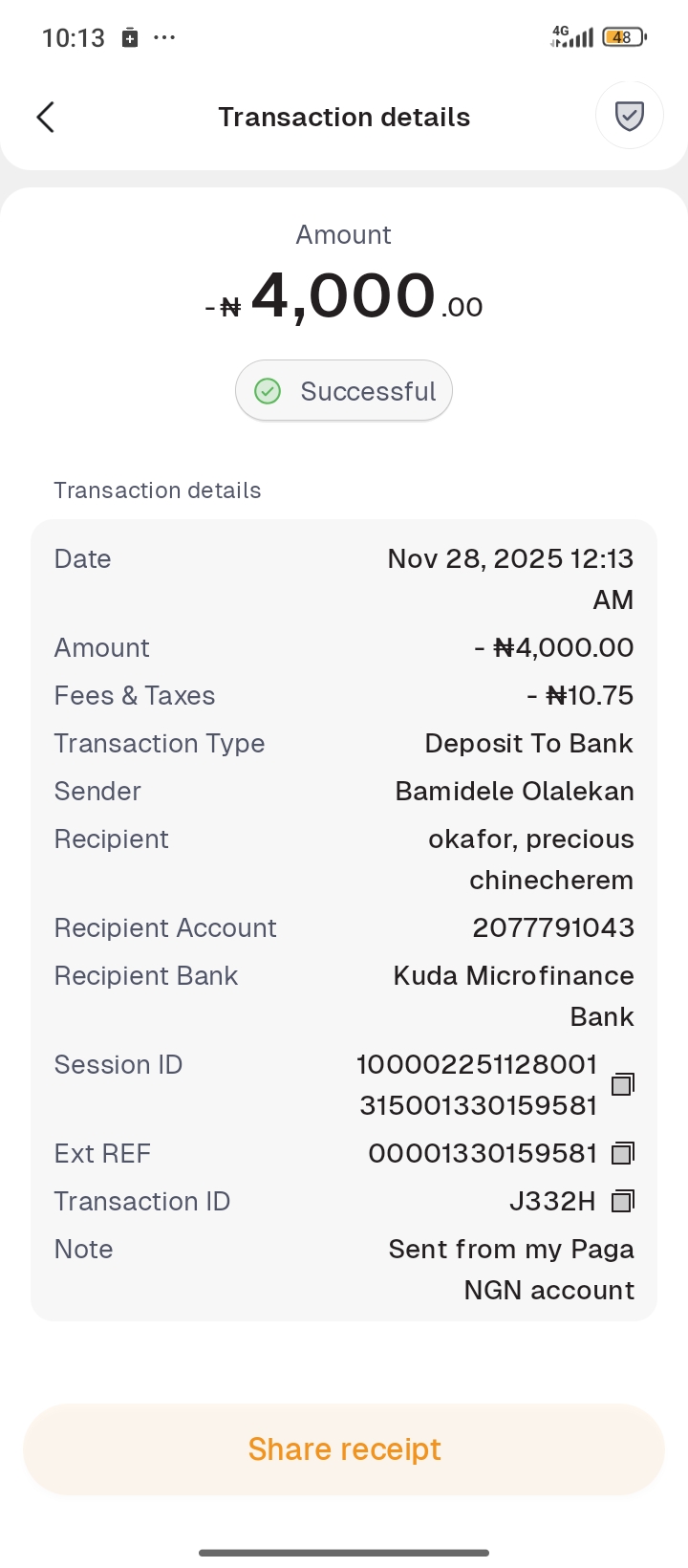Viewport: 688px width, 1568px height.
Task: Tap the green success checkmark icon
Action: click(x=268, y=391)
